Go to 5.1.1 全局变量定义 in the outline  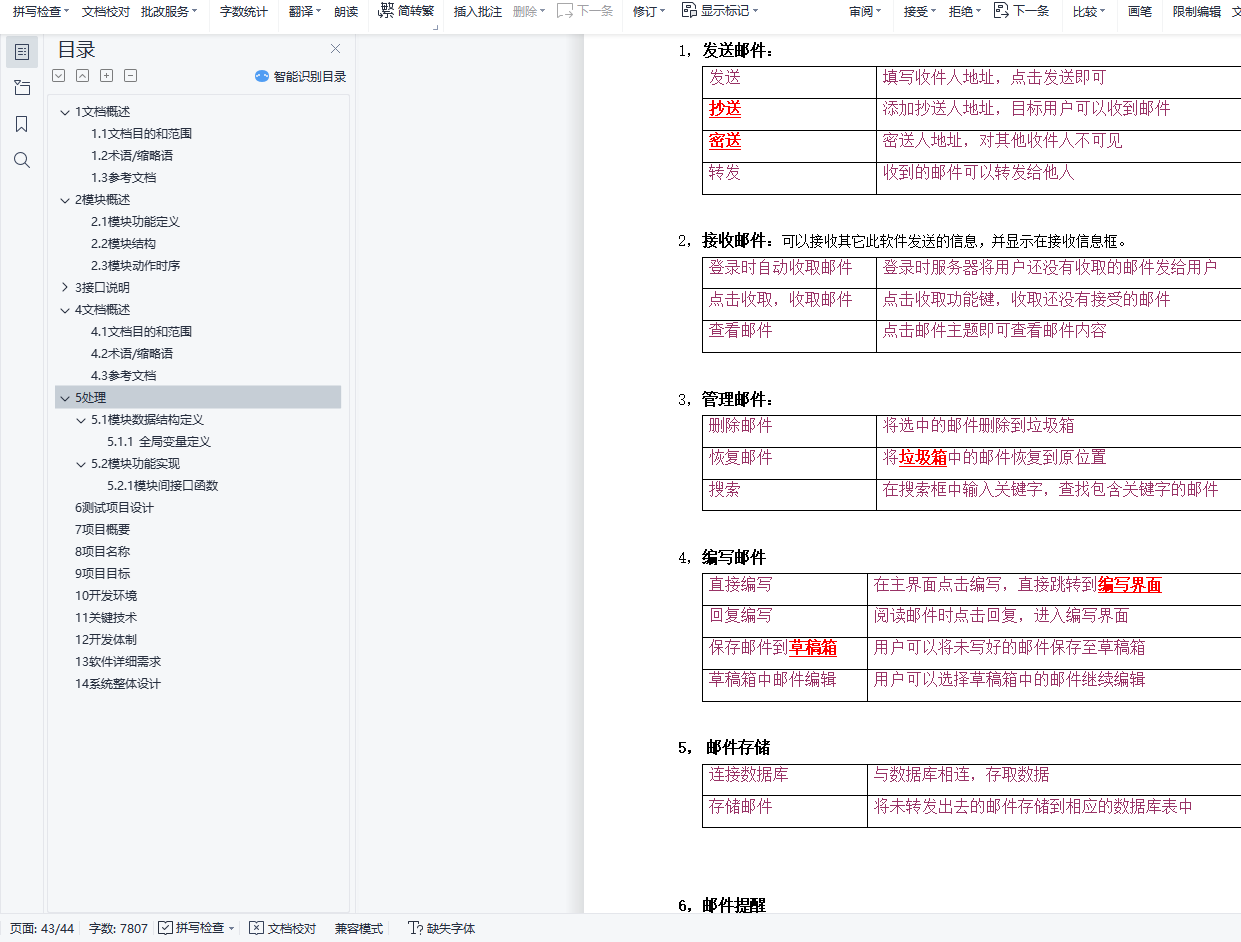click(x=159, y=442)
